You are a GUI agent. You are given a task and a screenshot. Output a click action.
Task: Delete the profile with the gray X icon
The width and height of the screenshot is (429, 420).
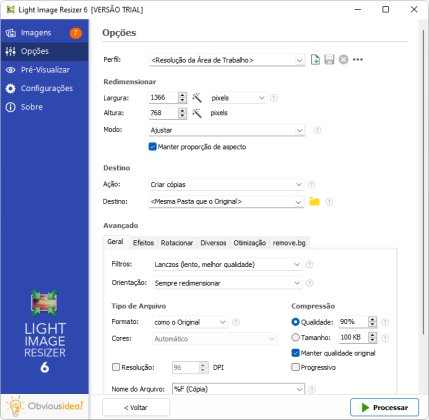pyautogui.click(x=343, y=60)
